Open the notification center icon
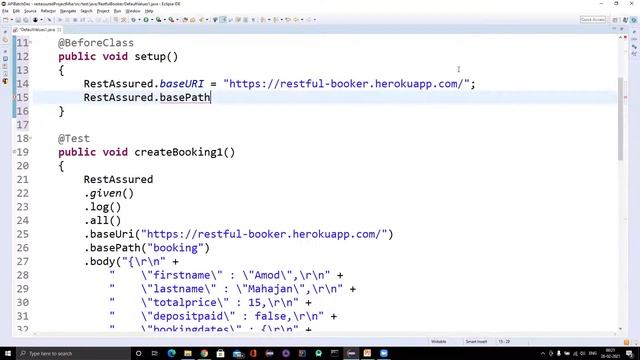The width and height of the screenshot is (640, 360). [630, 353]
